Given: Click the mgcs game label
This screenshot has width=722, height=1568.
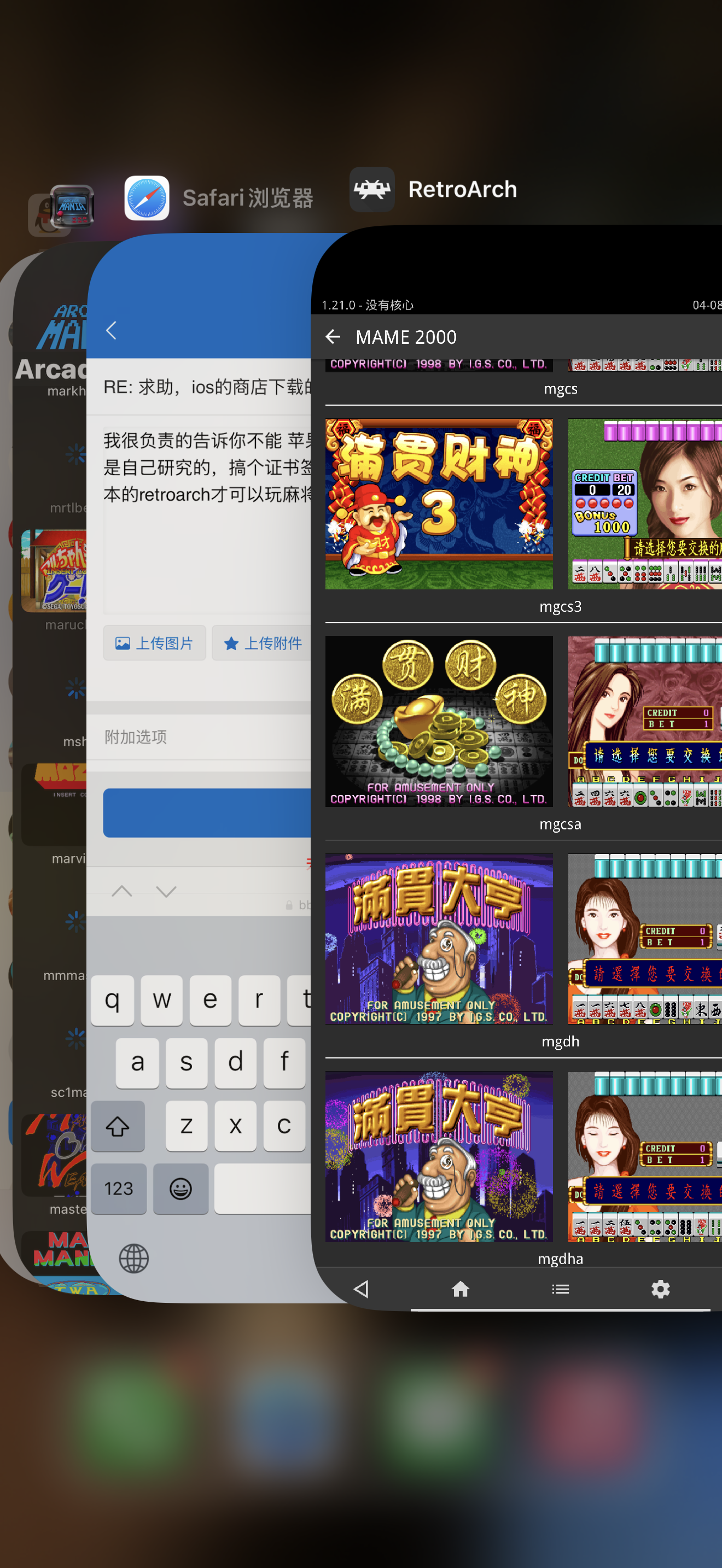Looking at the screenshot, I should (x=560, y=388).
